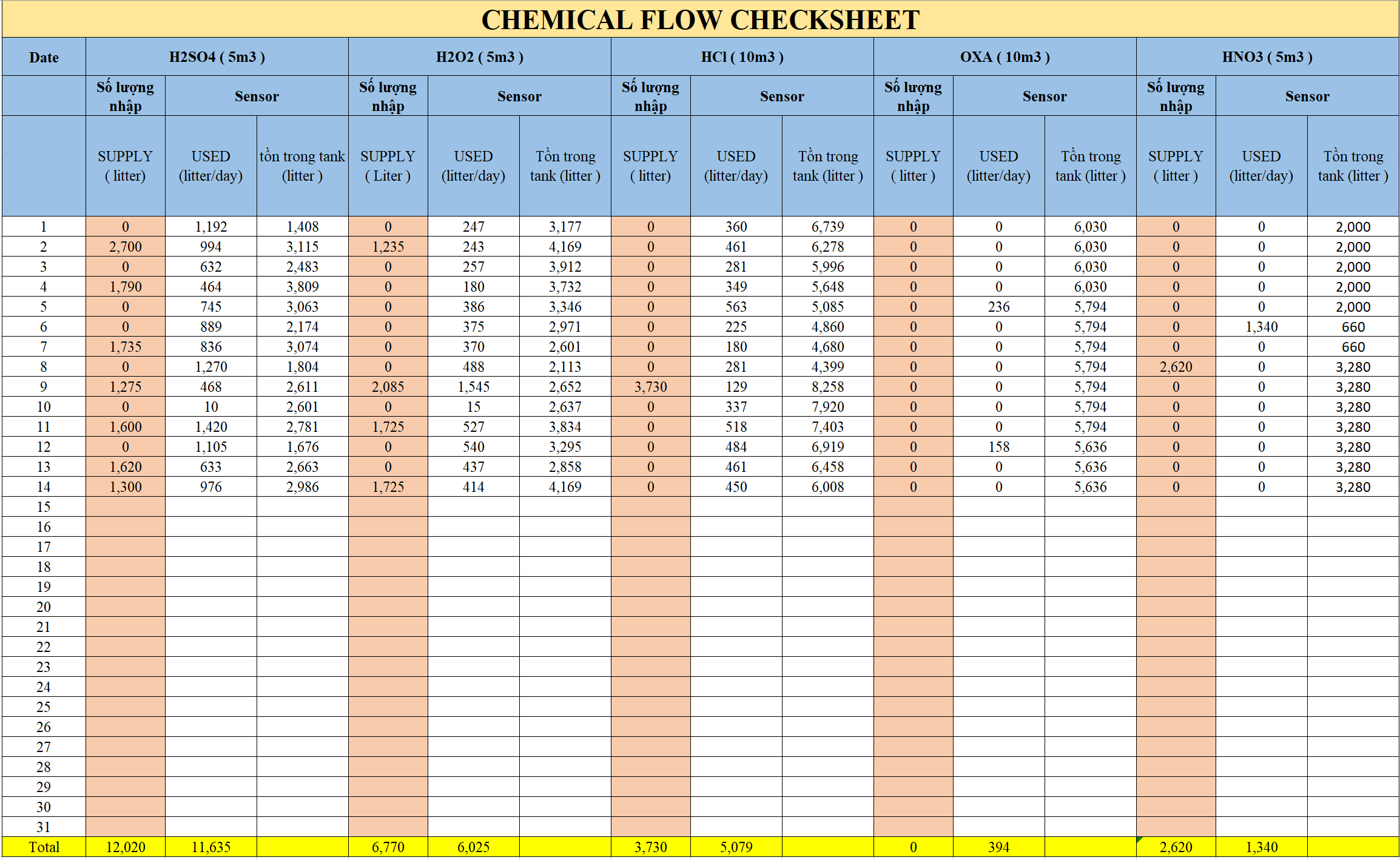Click the date 31 row label

(x=44, y=827)
